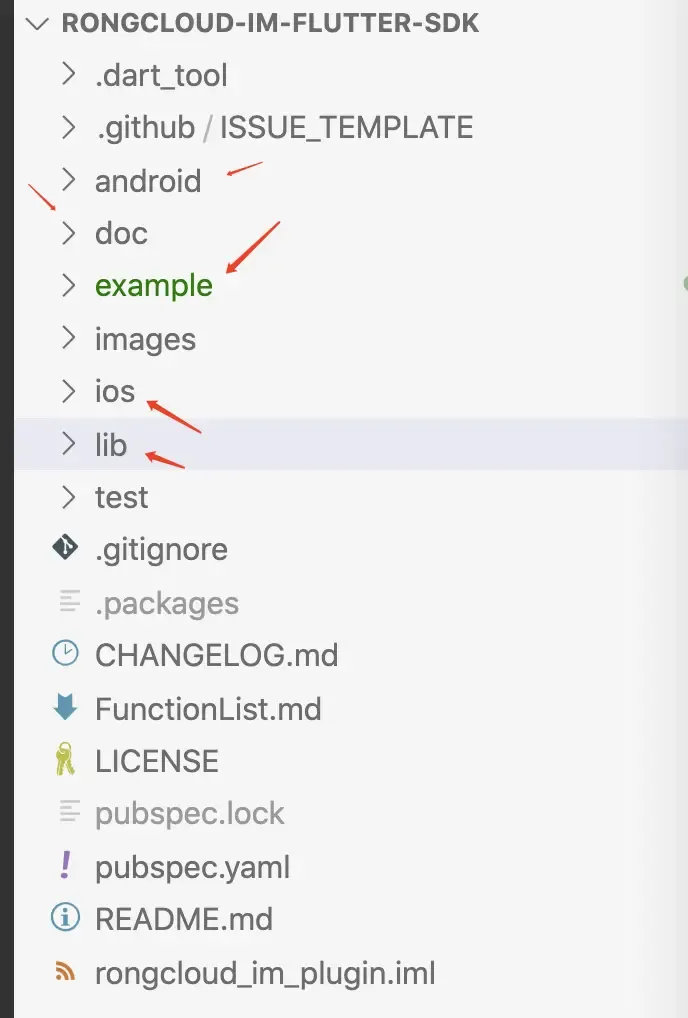
Task: Select the images folder
Action: point(145,339)
